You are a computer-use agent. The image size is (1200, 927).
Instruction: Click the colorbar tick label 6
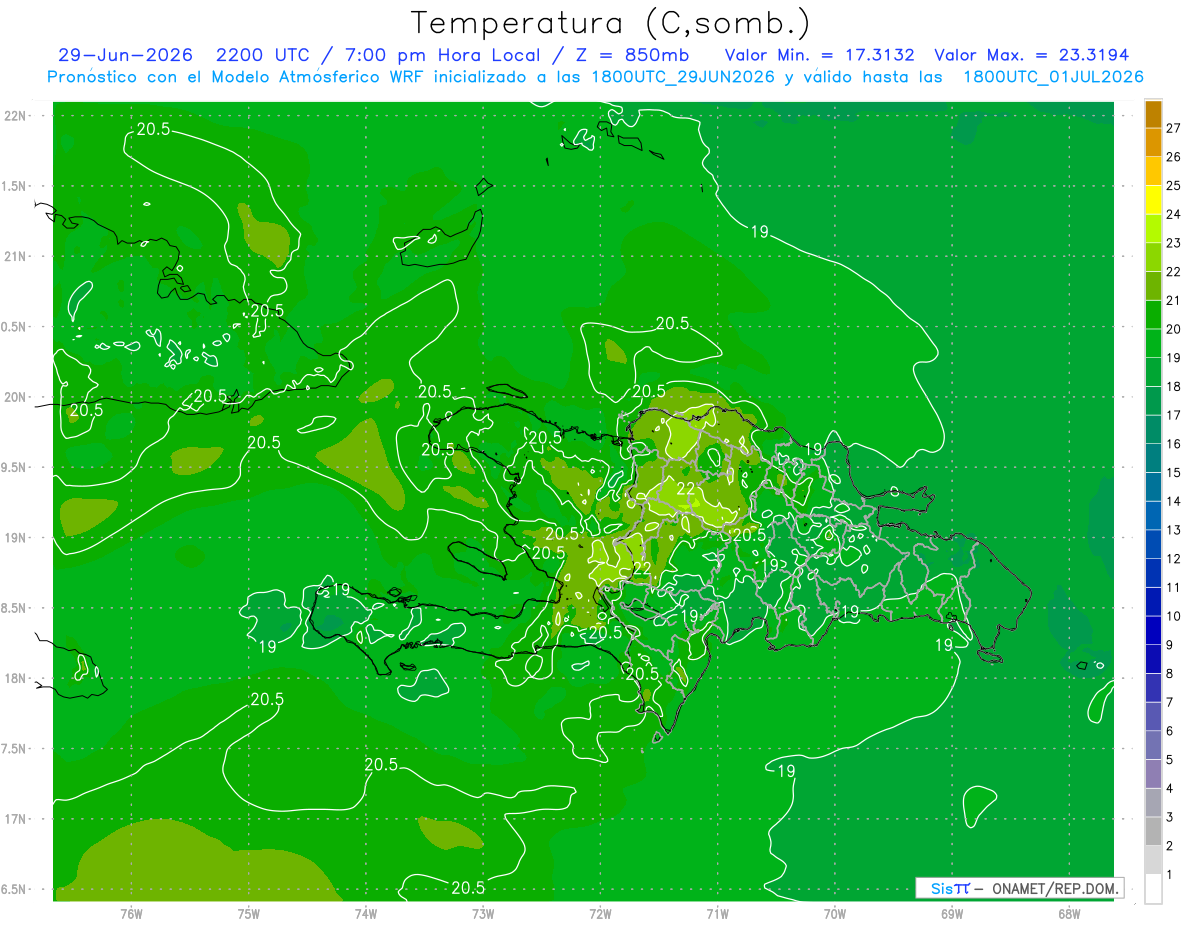click(x=1170, y=731)
